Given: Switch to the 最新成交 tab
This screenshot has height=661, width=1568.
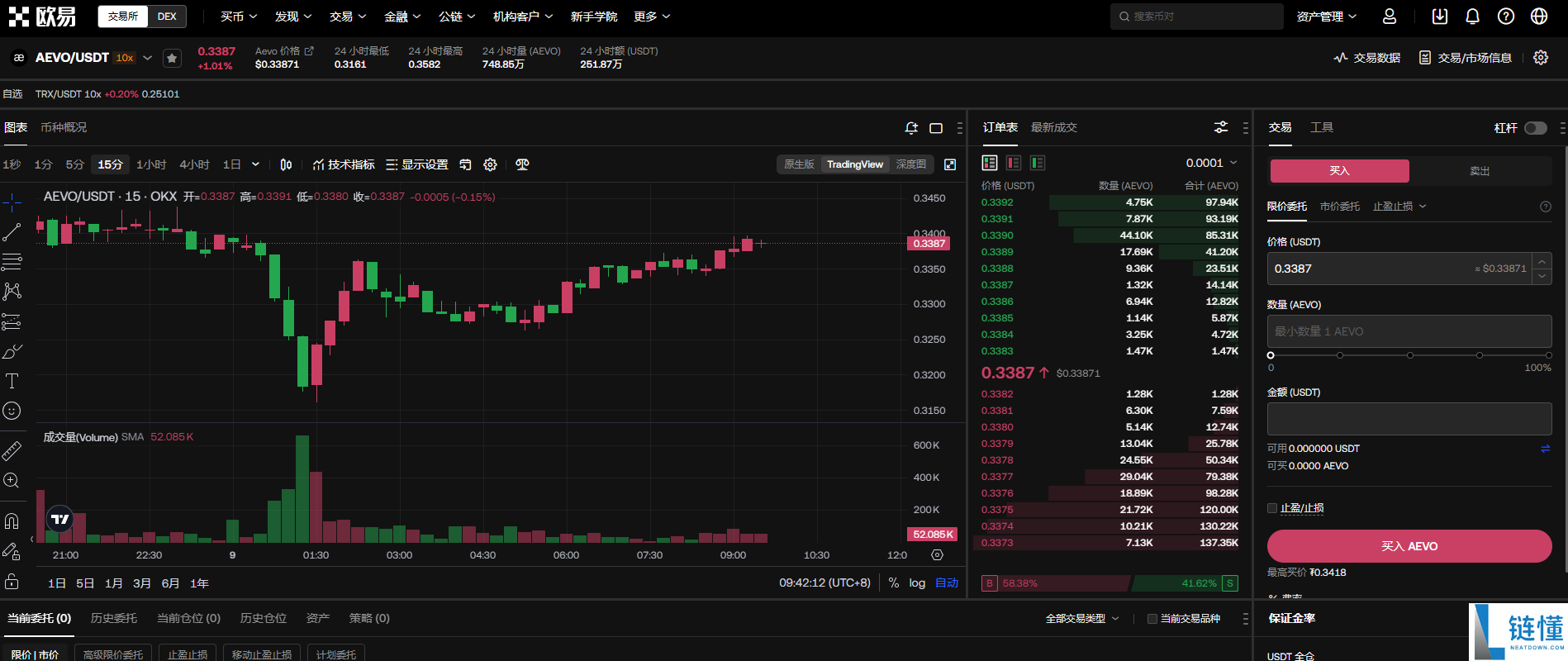Looking at the screenshot, I should pos(1053,127).
